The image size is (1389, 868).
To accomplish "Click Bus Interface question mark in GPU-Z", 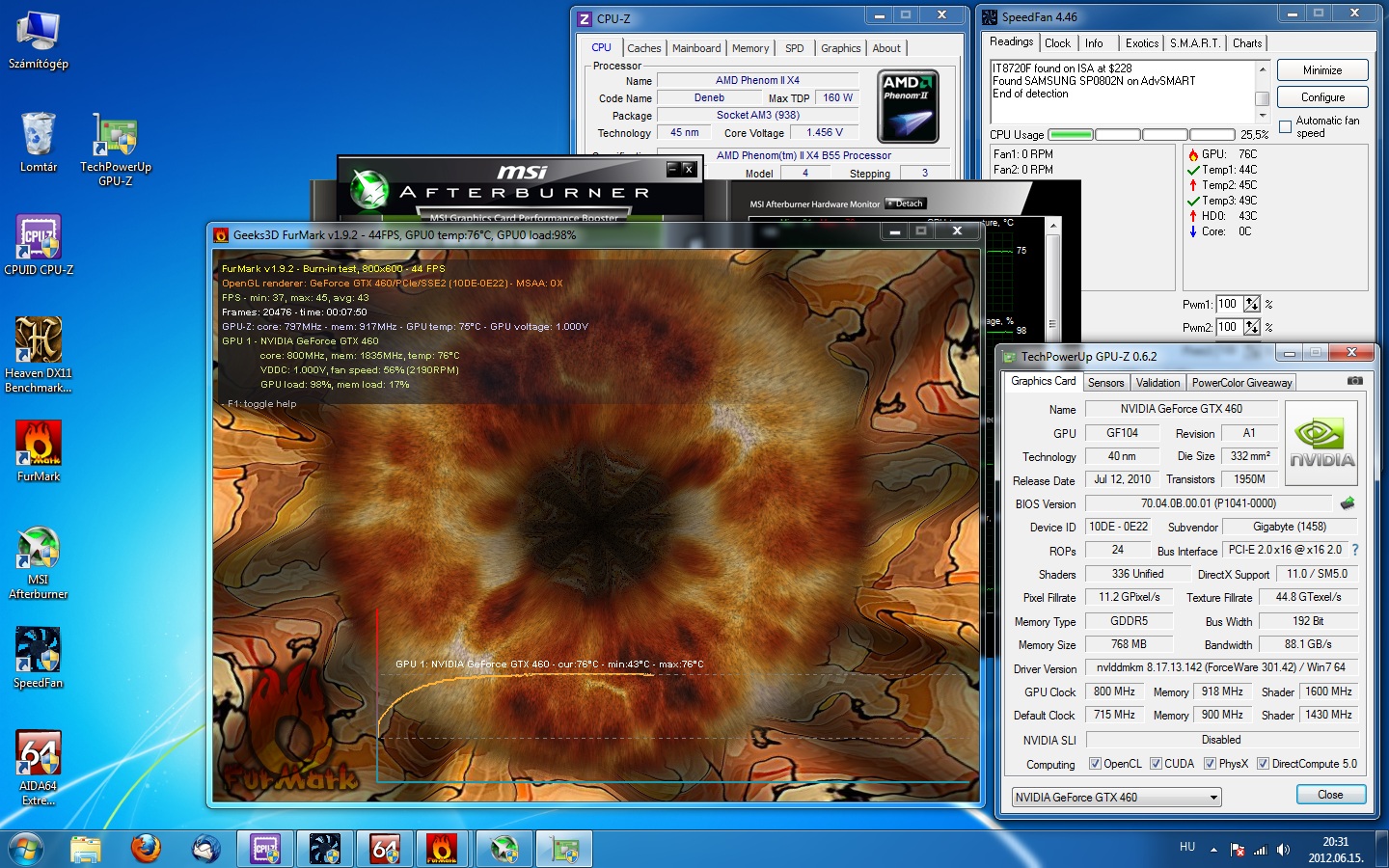I will [1354, 550].
